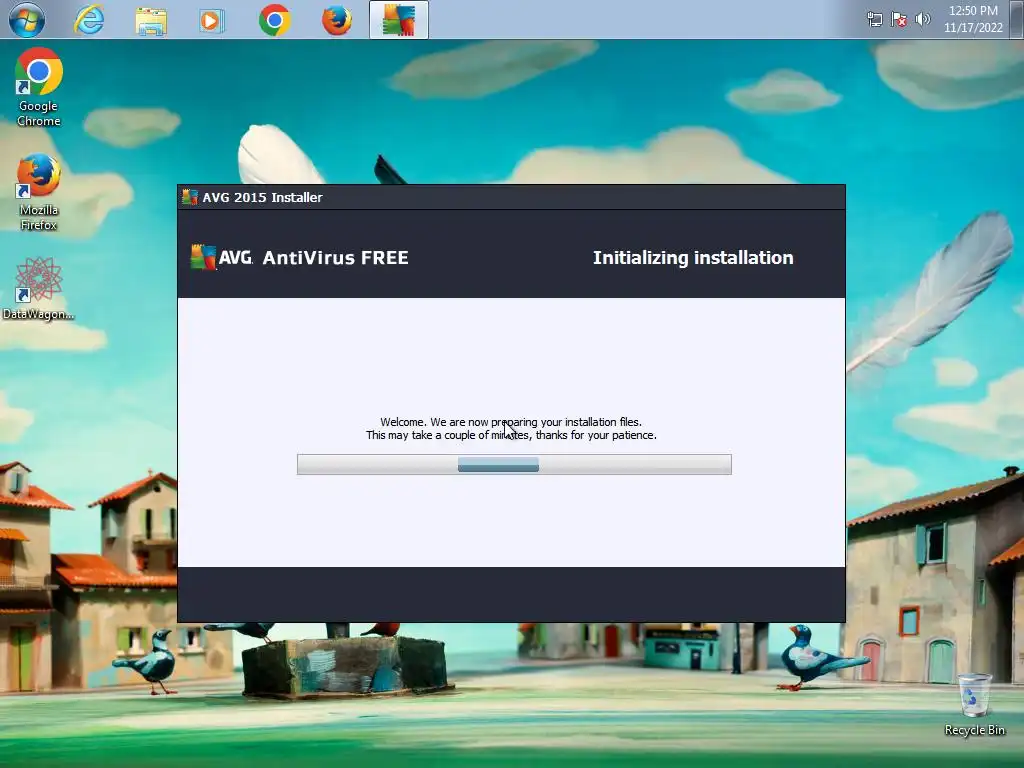Click the installation progress bar

(x=514, y=464)
